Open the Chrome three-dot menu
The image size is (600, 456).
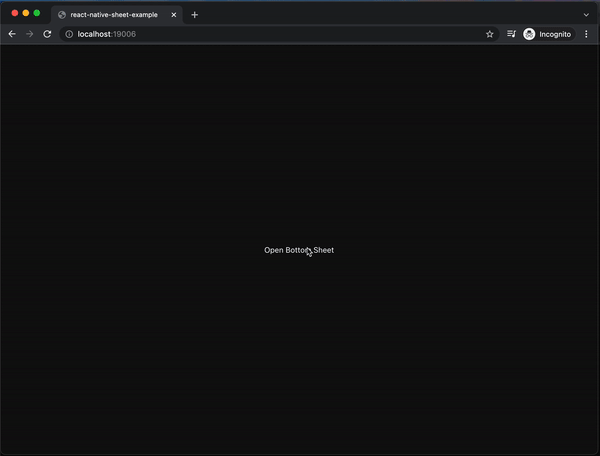[586, 34]
